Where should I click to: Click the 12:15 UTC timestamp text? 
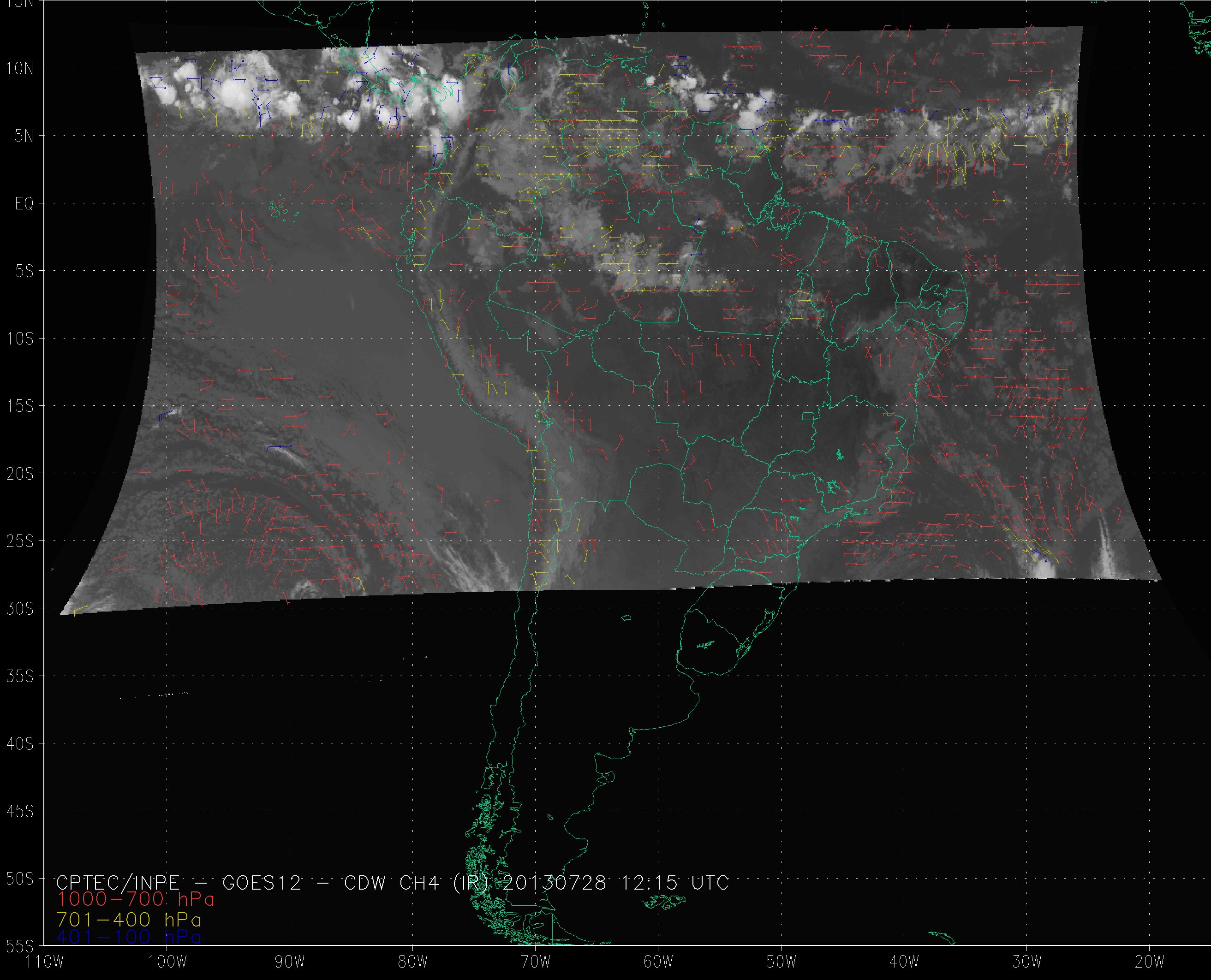pyautogui.click(x=674, y=882)
